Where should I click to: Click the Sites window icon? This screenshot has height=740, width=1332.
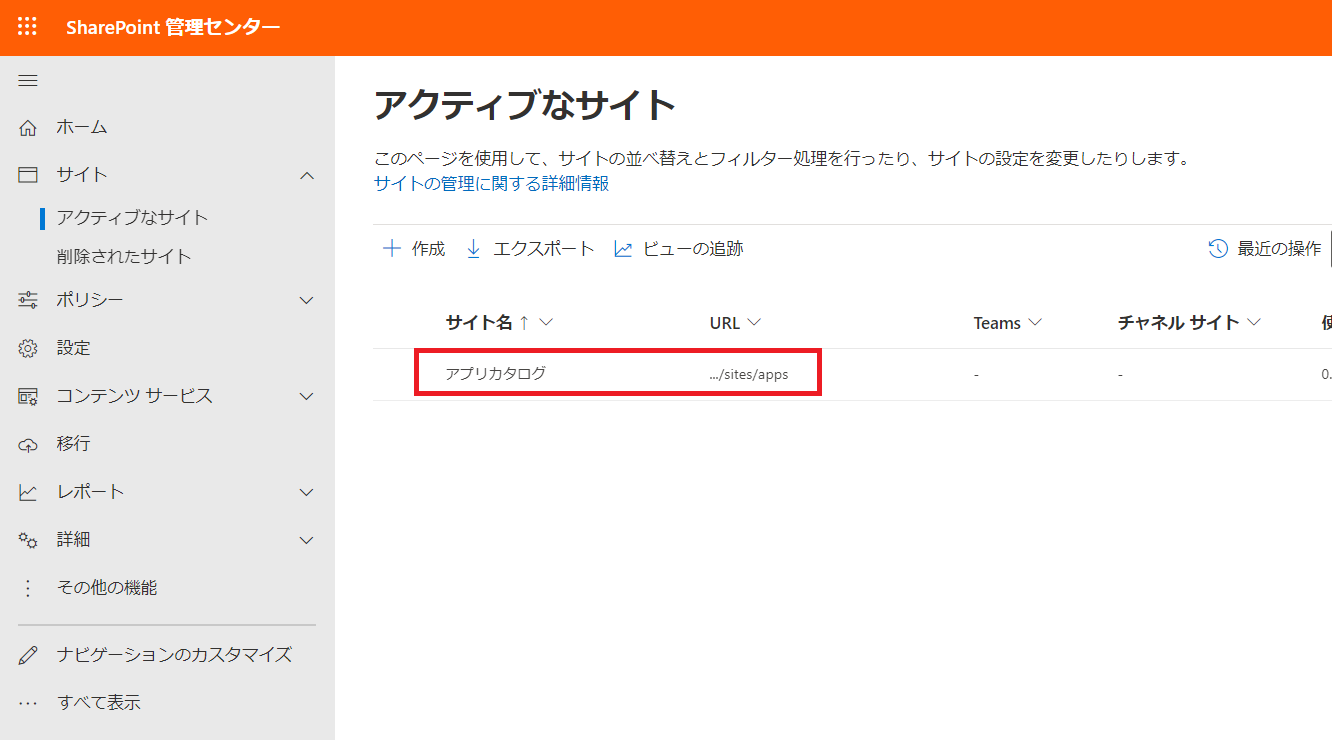point(28,175)
